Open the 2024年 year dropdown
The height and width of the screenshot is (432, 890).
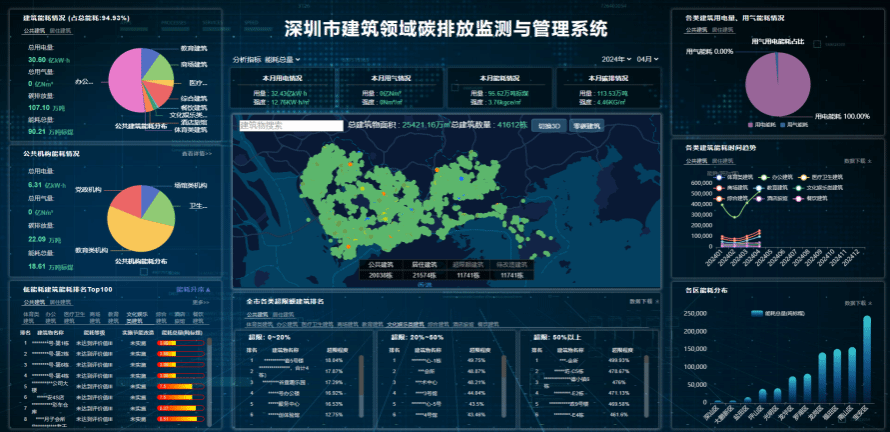(616, 60)
